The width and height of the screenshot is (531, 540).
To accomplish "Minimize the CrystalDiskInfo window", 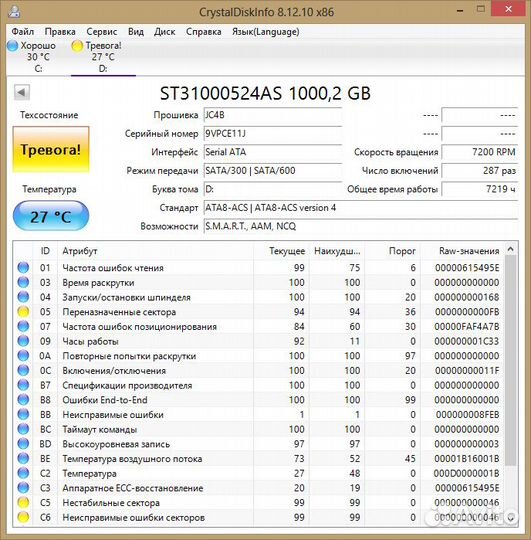I will point(460,11).
